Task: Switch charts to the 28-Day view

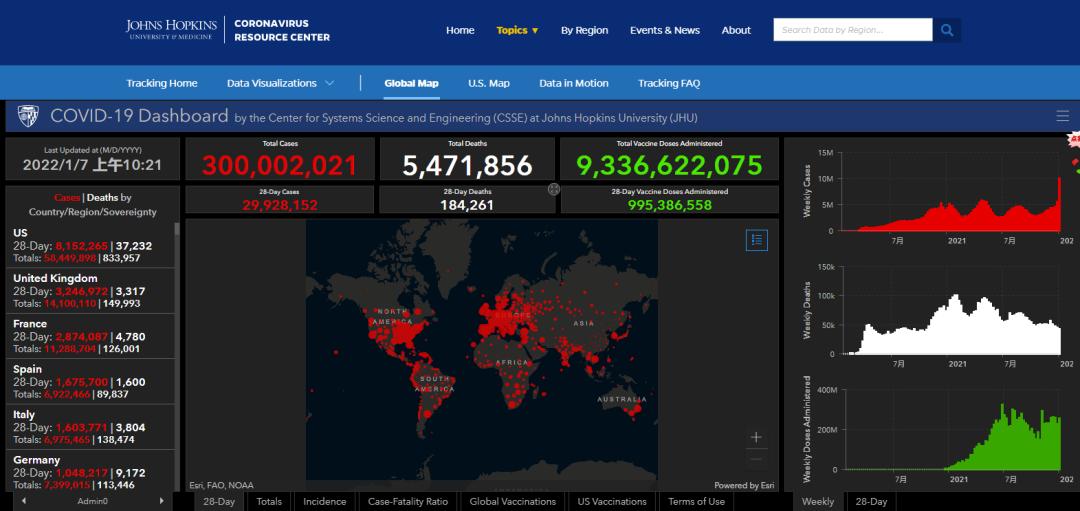Action: tap(871, 501)
